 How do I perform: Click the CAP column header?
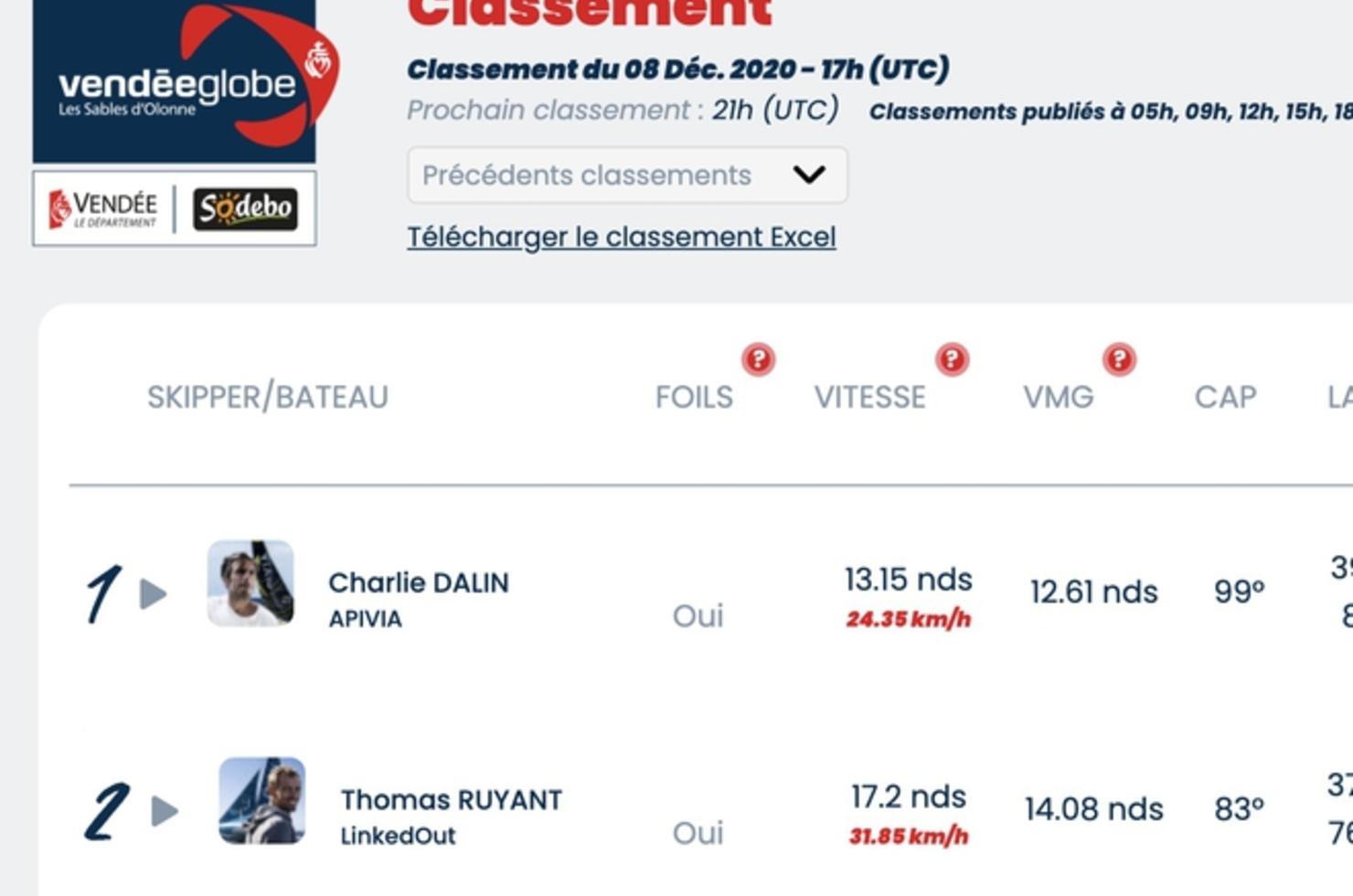coord(1226,397)
